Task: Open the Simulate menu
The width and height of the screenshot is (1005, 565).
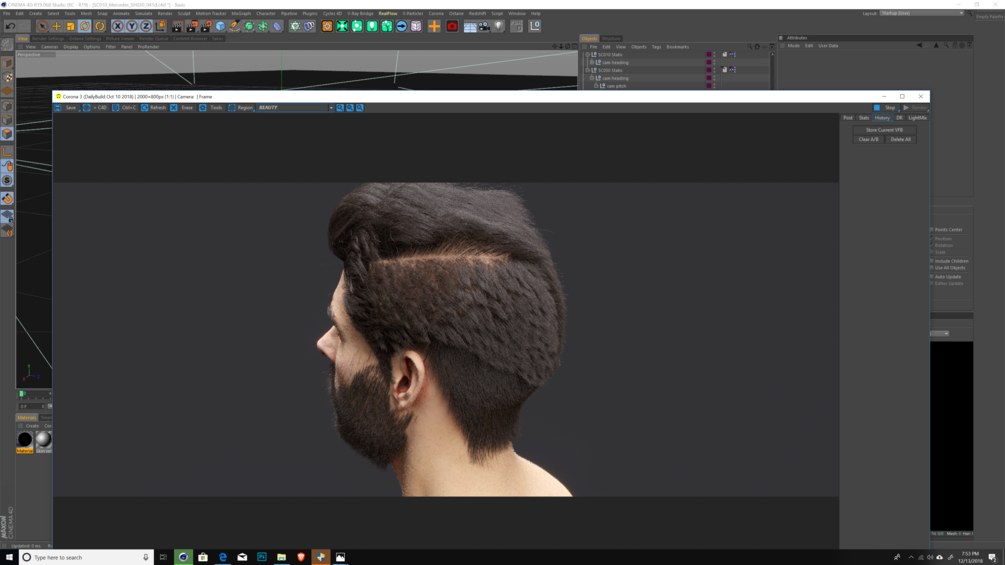Action: [144, 13]
